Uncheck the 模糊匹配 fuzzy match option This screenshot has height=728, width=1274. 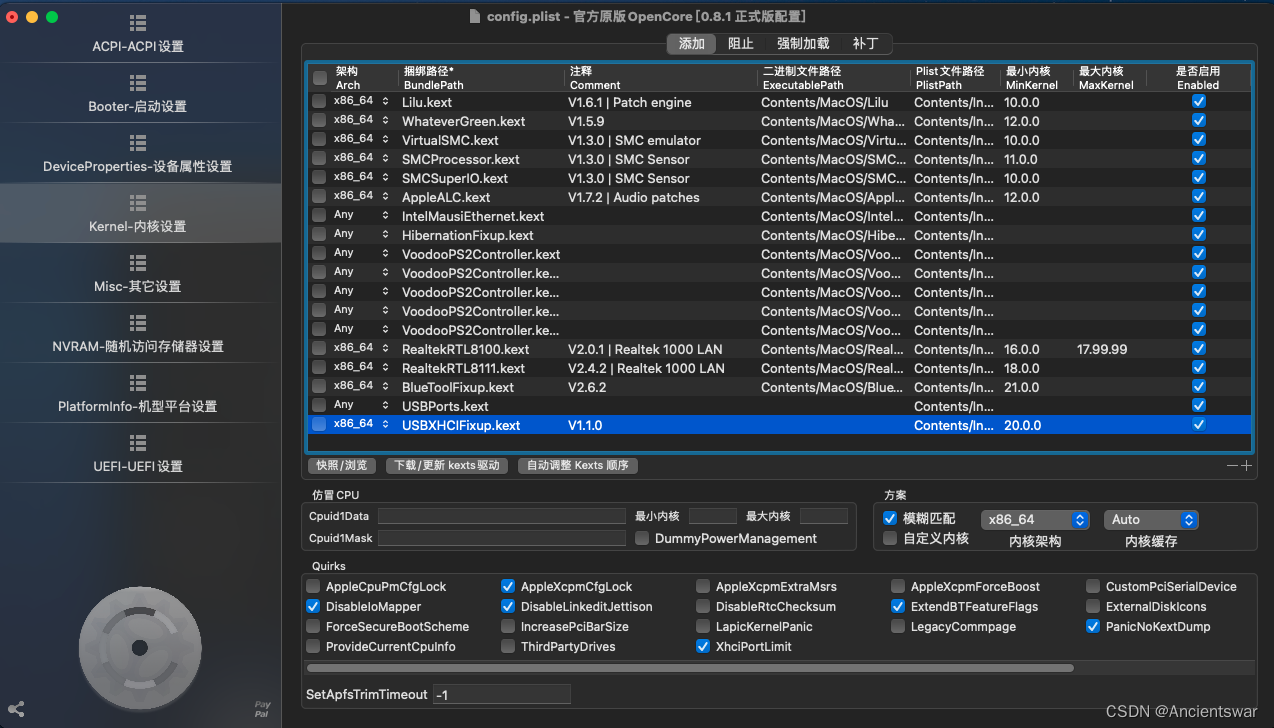tap(890, 518)
